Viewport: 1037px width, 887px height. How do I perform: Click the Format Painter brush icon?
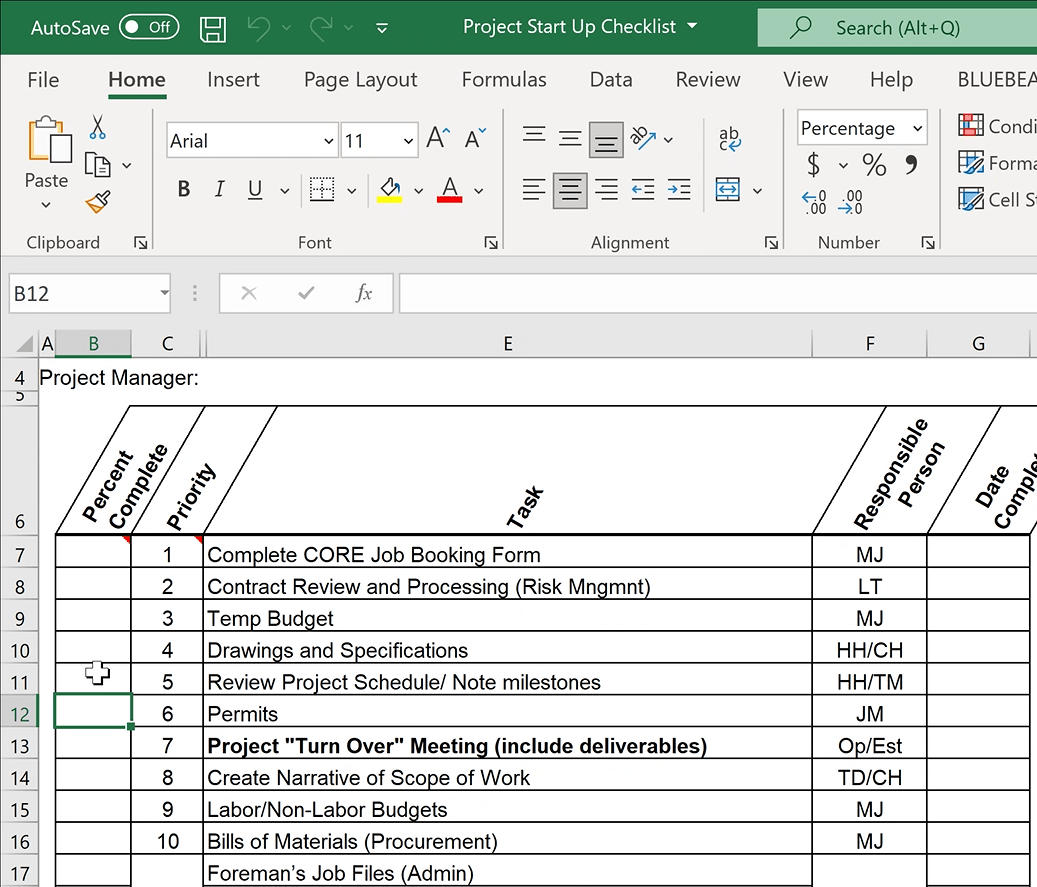coord(97,203)
